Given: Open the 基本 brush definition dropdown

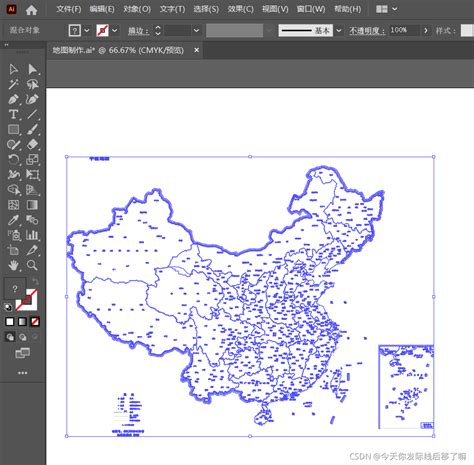Looking at the screenshot, I should click(339, 30).
